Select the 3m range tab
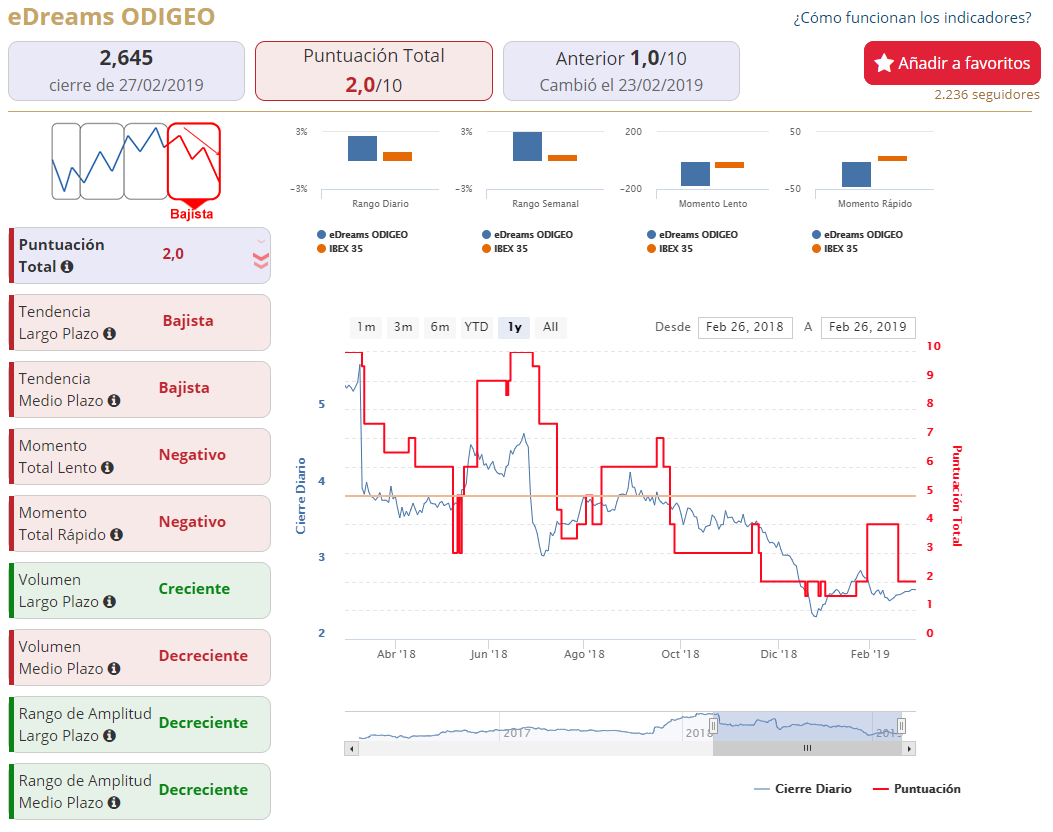The image size is (1053, 832). [x=403, y=327]
